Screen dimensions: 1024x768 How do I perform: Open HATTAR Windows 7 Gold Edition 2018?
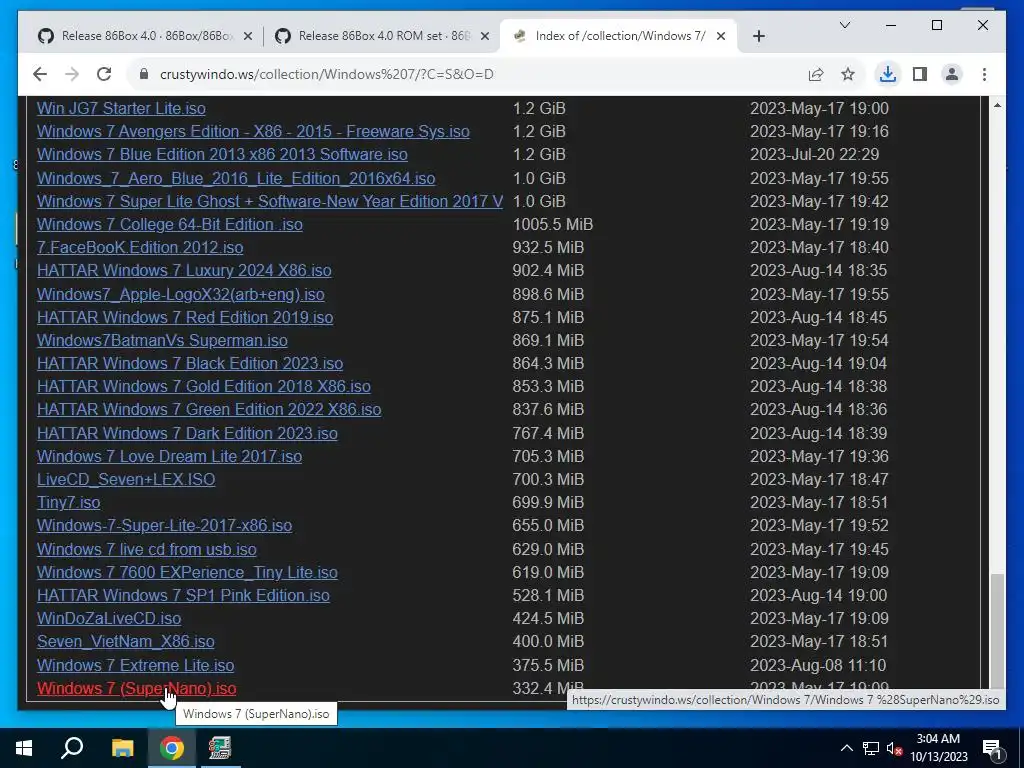pyautogui.click(x=204, y=386)
